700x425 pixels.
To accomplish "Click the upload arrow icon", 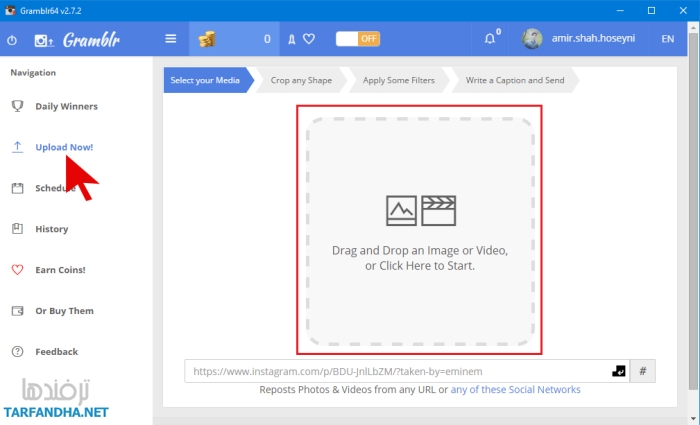I will [x=17, y=147].
